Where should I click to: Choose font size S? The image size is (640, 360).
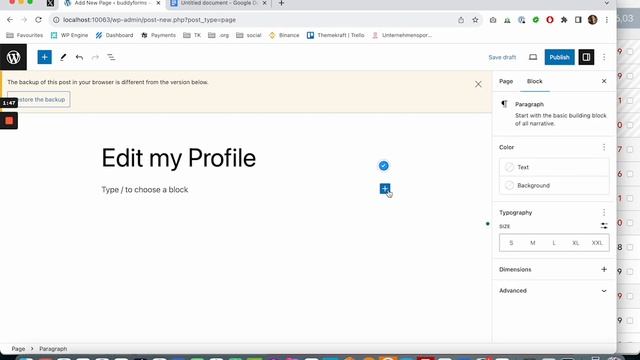pyautogui.click(x=511, y=243)
